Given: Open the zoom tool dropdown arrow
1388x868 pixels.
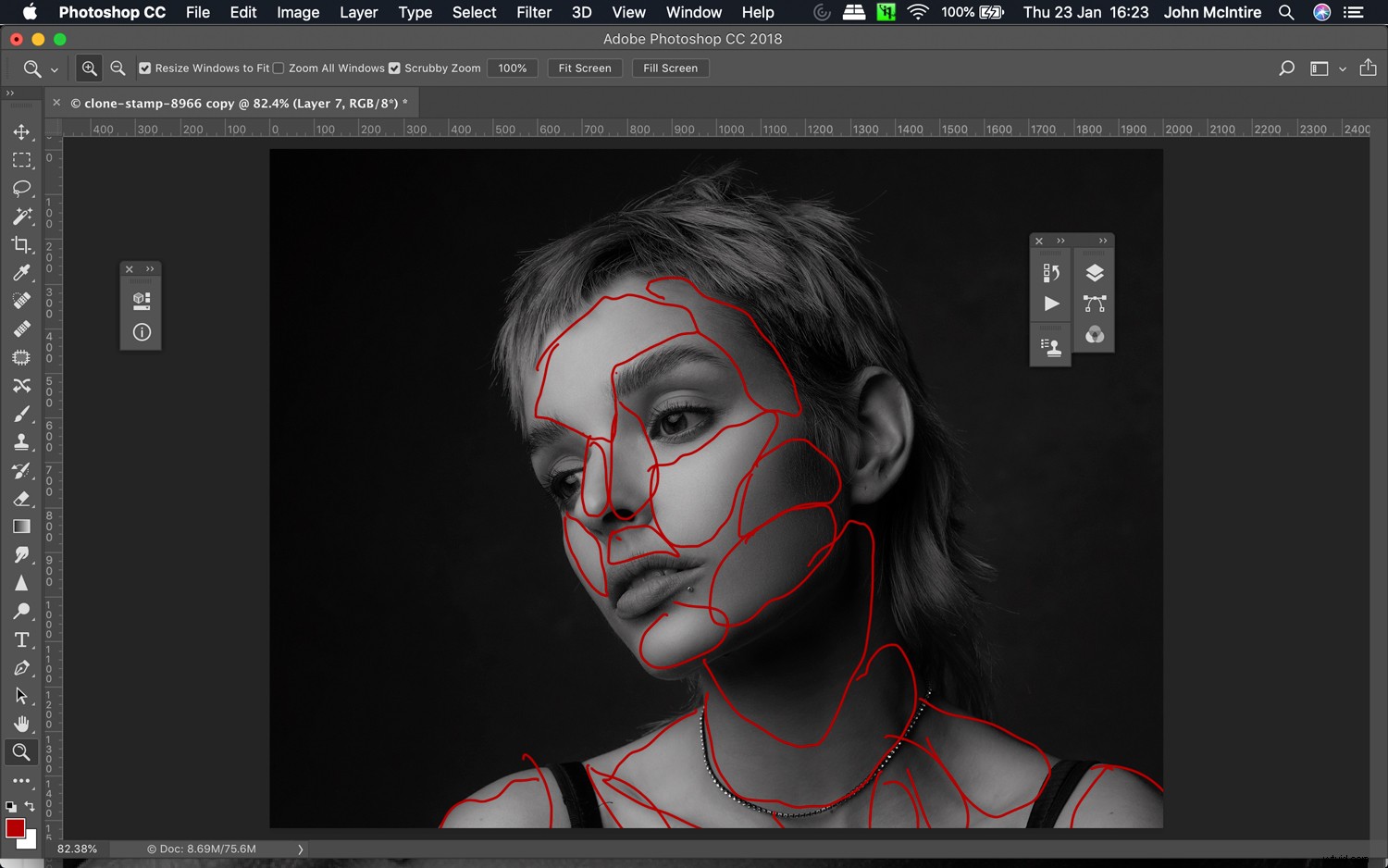Looking at the screenshot, I should coord(54,68).
